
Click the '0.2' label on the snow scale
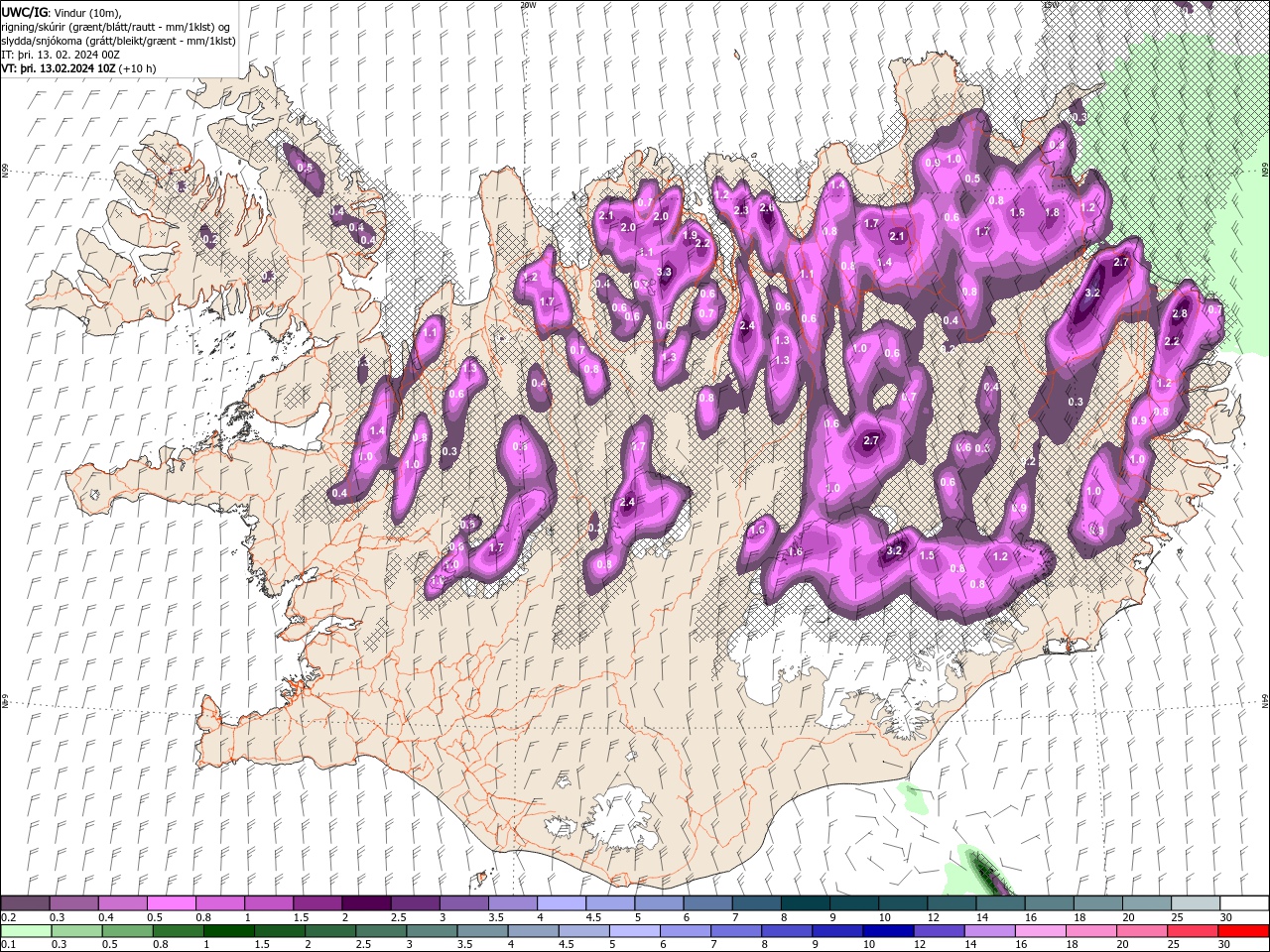click(x=9, y=917)
